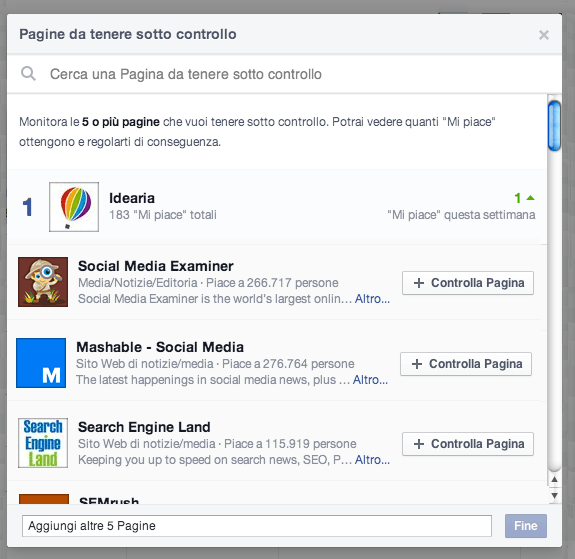Viewport: 575px width, 559px height.
Task: Click the search magnifier icon
Action: pyautogui.click(x=28, y=73)
